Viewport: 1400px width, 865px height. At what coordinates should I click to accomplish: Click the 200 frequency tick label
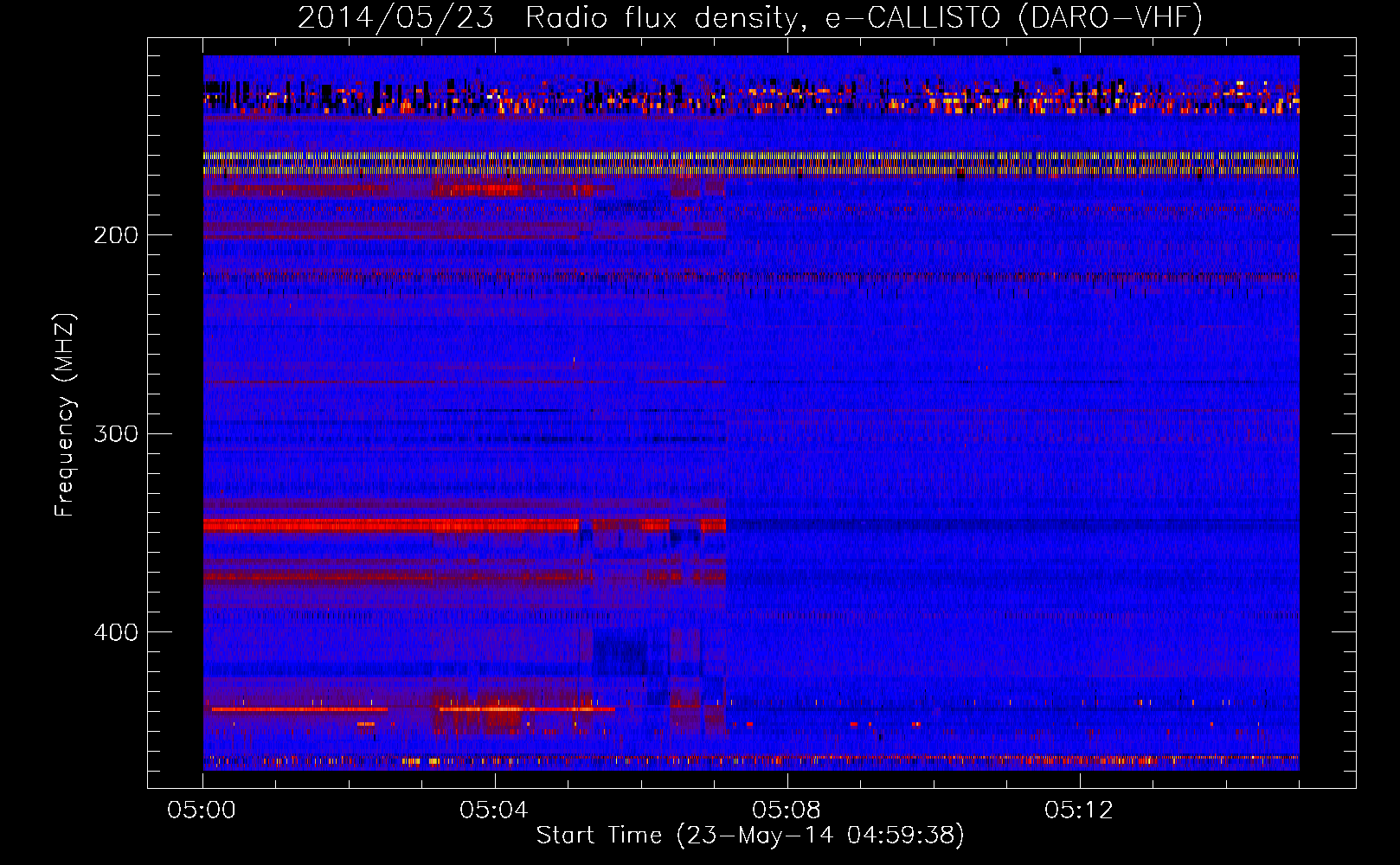tap(116, 235)
